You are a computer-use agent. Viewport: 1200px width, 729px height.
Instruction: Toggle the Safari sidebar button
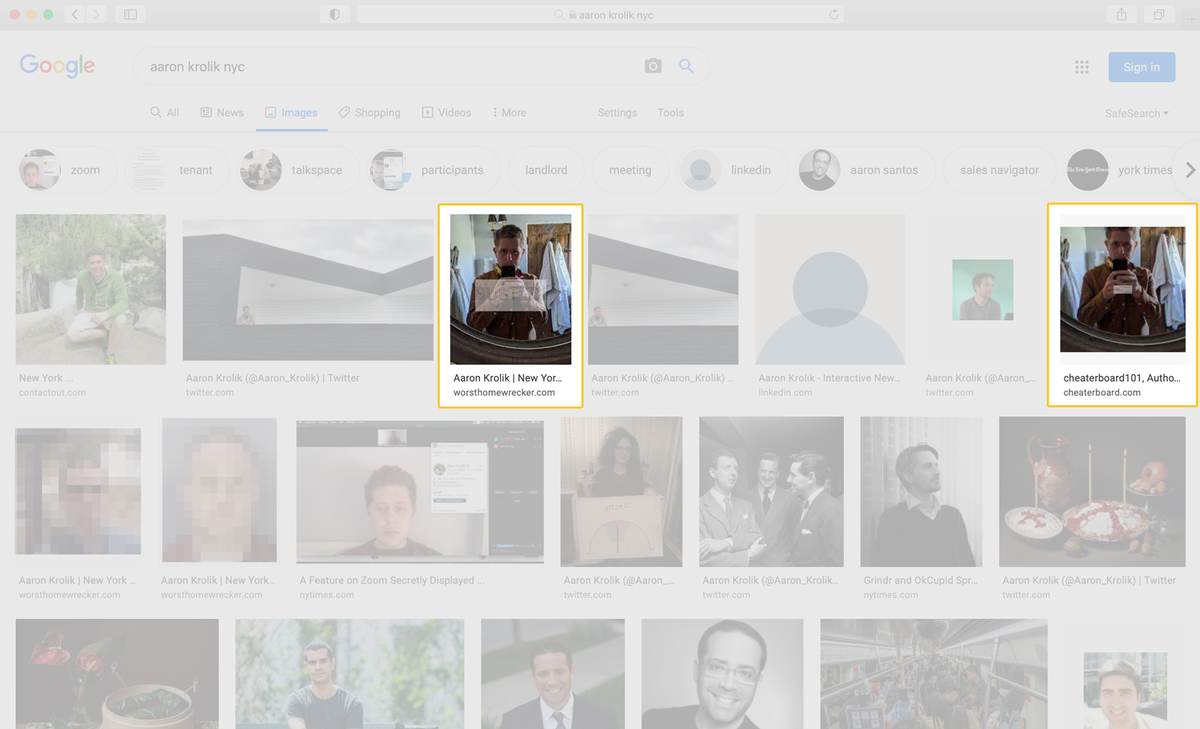click(x=130, y=15)
